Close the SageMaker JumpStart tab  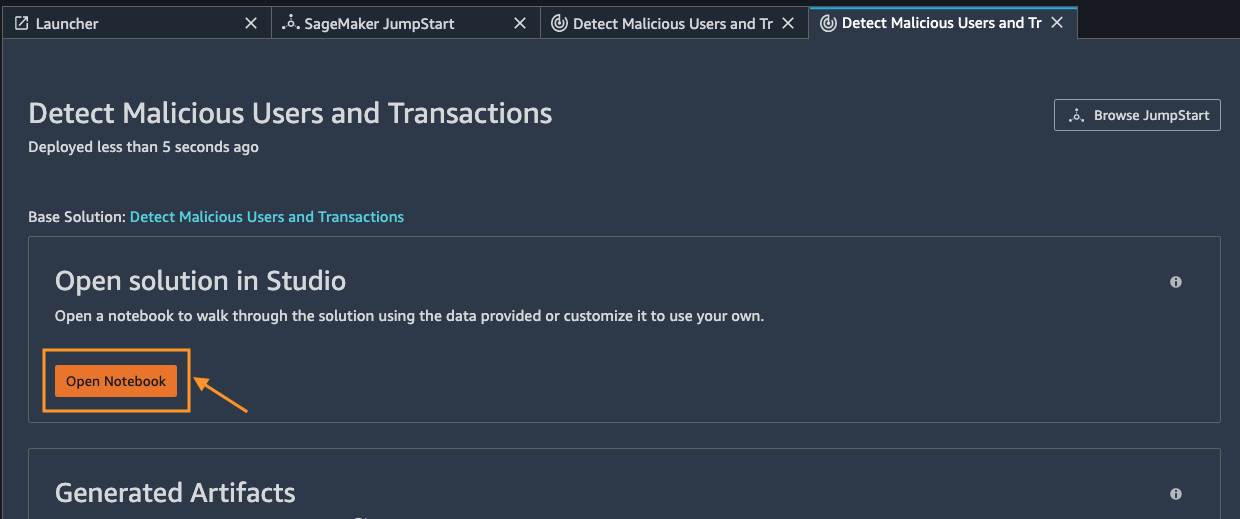[x=520, y=23]
